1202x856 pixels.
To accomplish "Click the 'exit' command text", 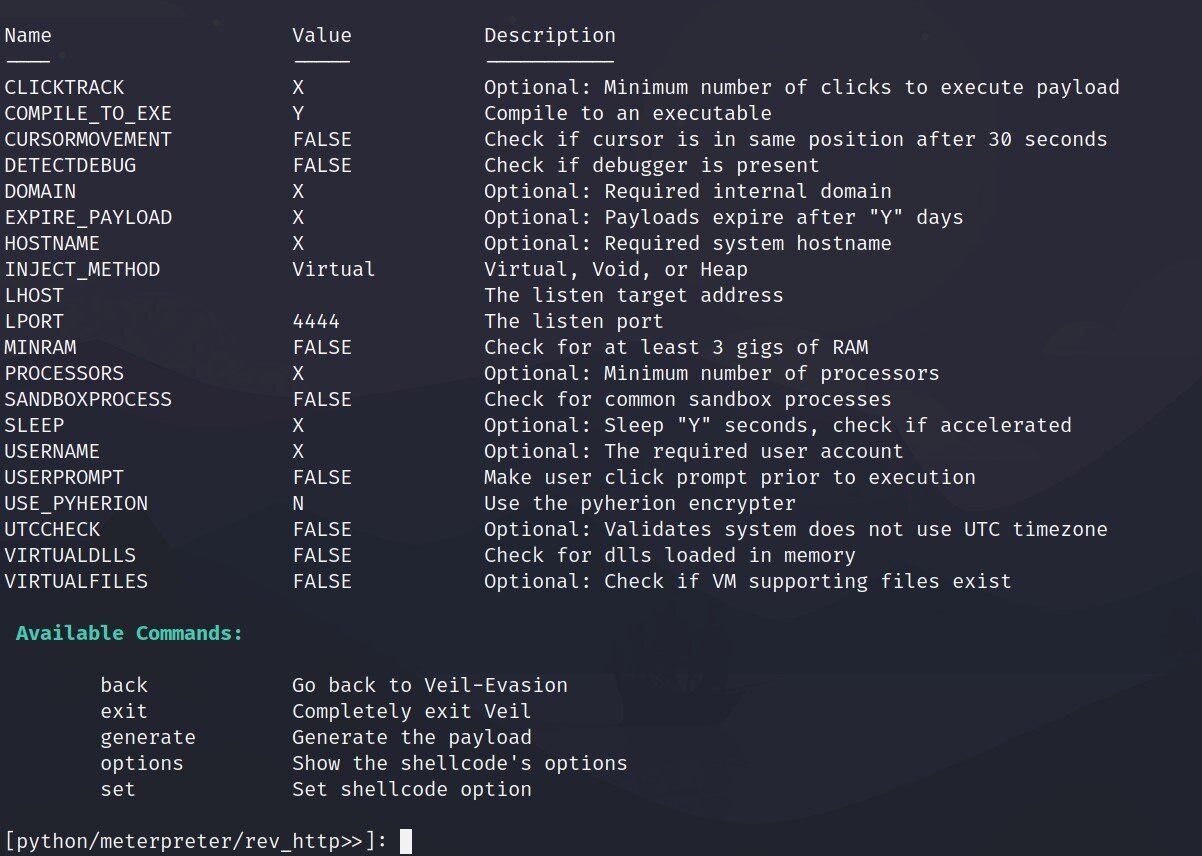I will click(x=124, y=711).
